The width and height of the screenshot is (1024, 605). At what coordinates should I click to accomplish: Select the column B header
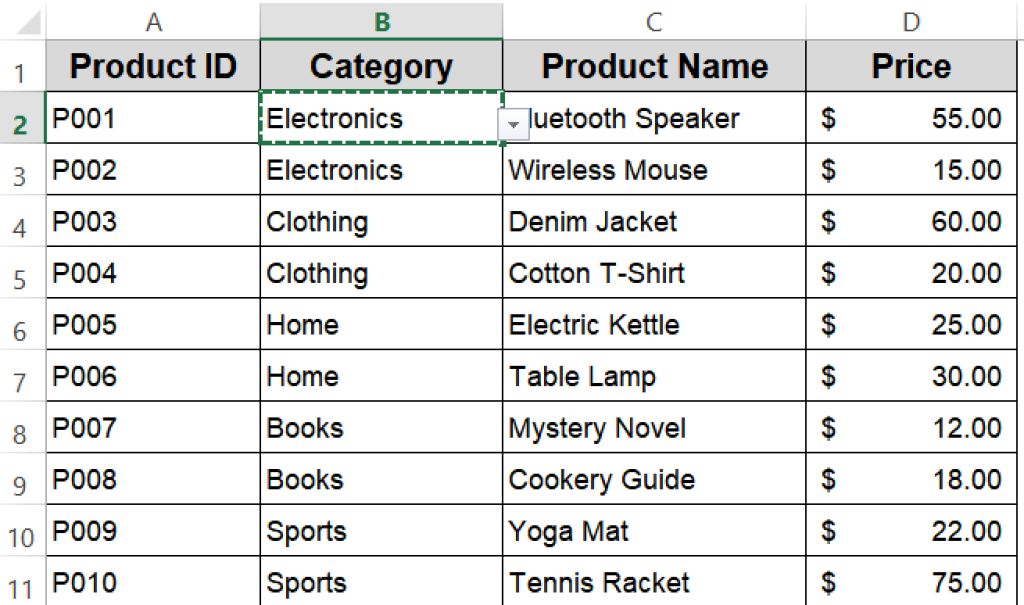[x=381, y=21]
